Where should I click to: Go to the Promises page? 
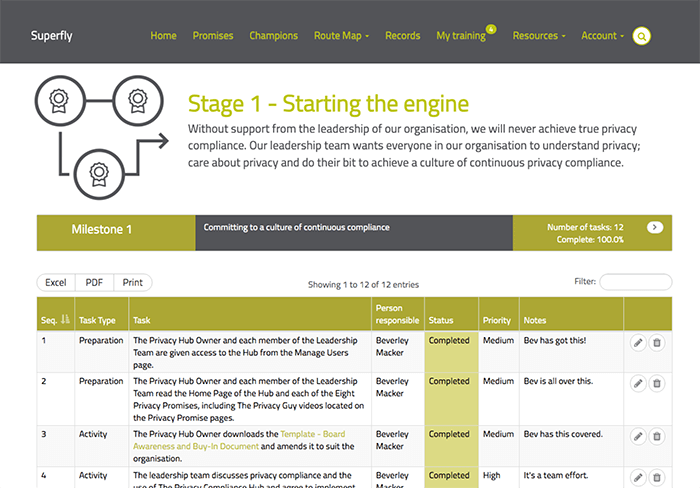click(x=213, y=36)
